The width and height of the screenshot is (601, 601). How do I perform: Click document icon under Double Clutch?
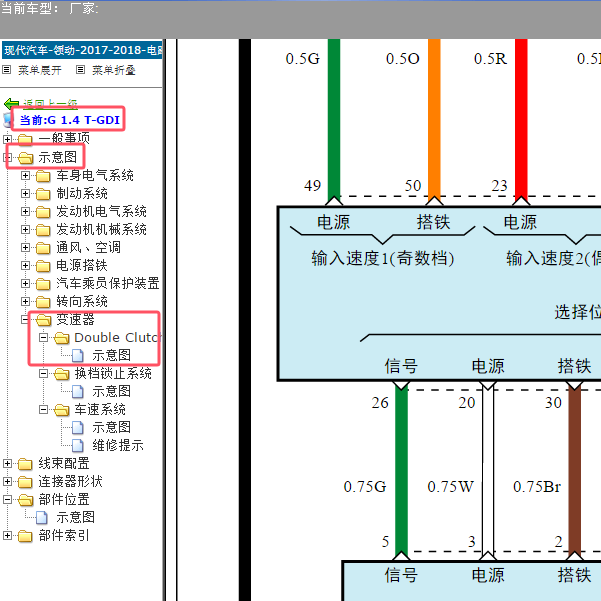[78, 355]
